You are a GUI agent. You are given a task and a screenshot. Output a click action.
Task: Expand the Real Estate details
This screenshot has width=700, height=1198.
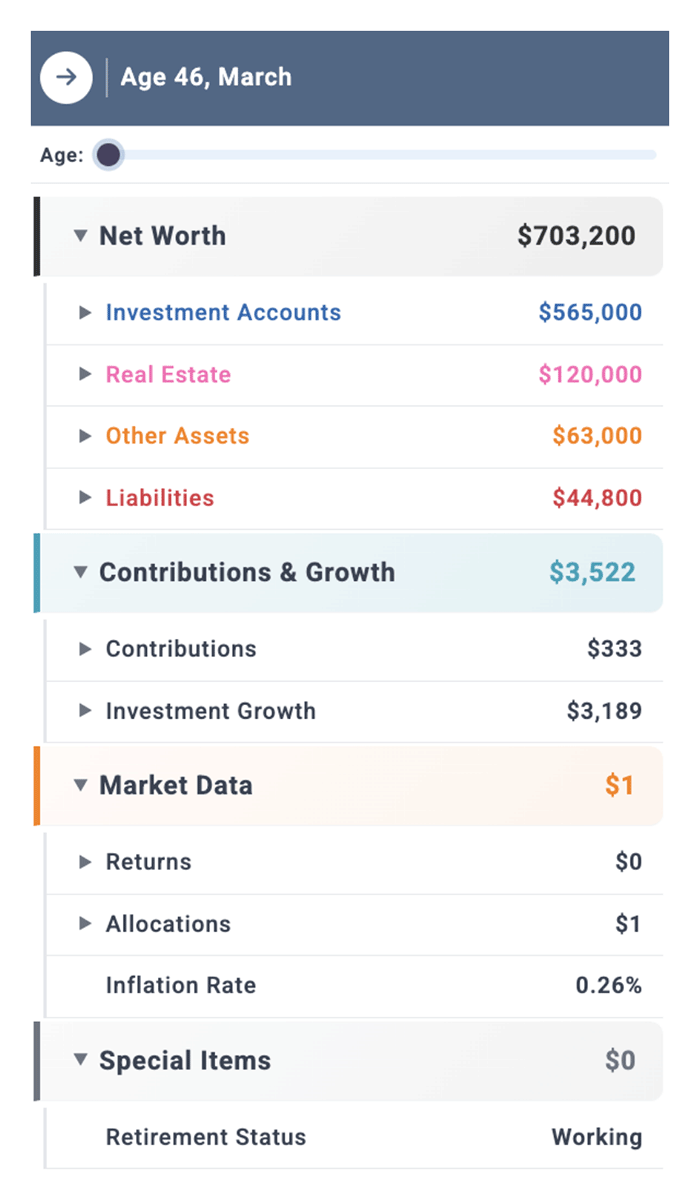click(x=84, y=374)
